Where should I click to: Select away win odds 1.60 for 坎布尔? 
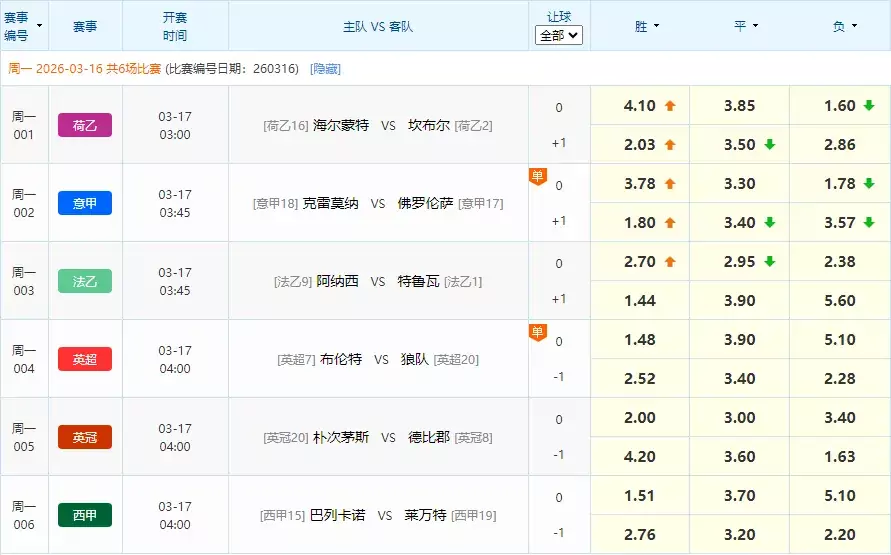(x=840, y=106)
